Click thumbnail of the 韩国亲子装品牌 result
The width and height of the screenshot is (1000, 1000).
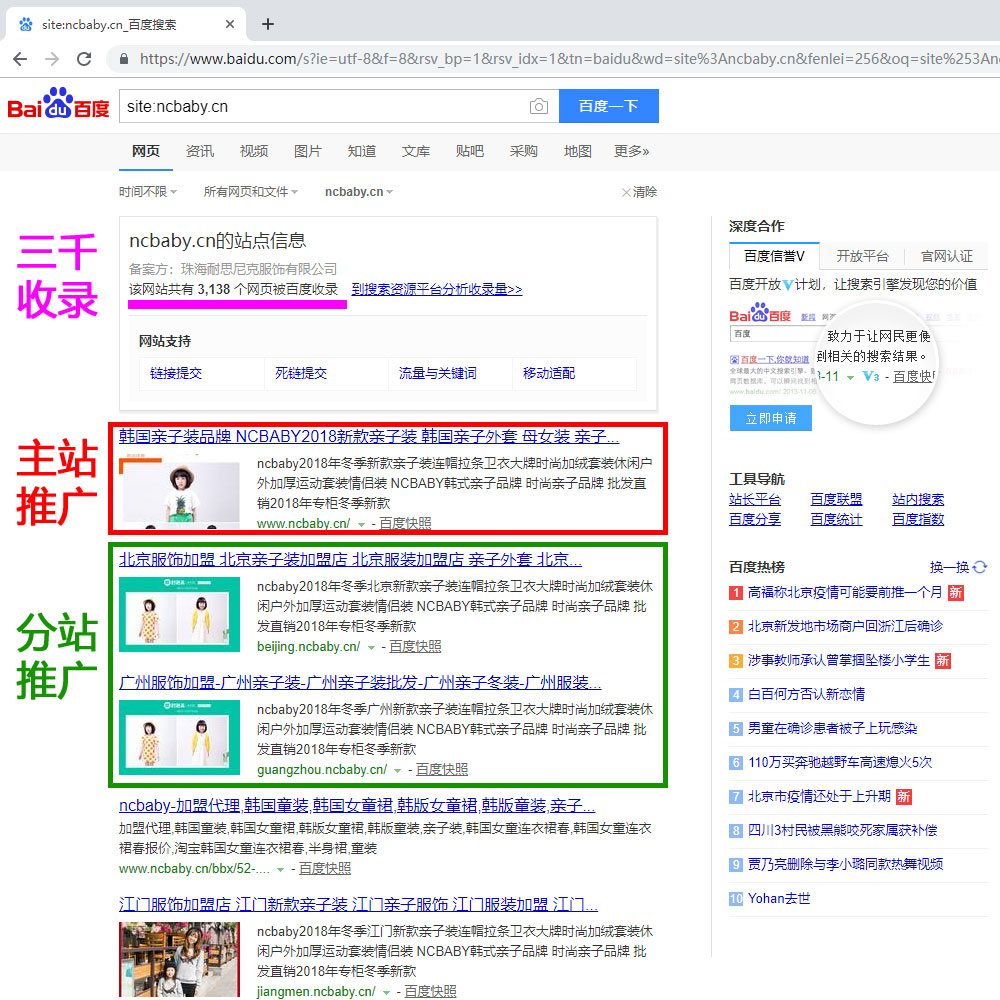(179, 492)
